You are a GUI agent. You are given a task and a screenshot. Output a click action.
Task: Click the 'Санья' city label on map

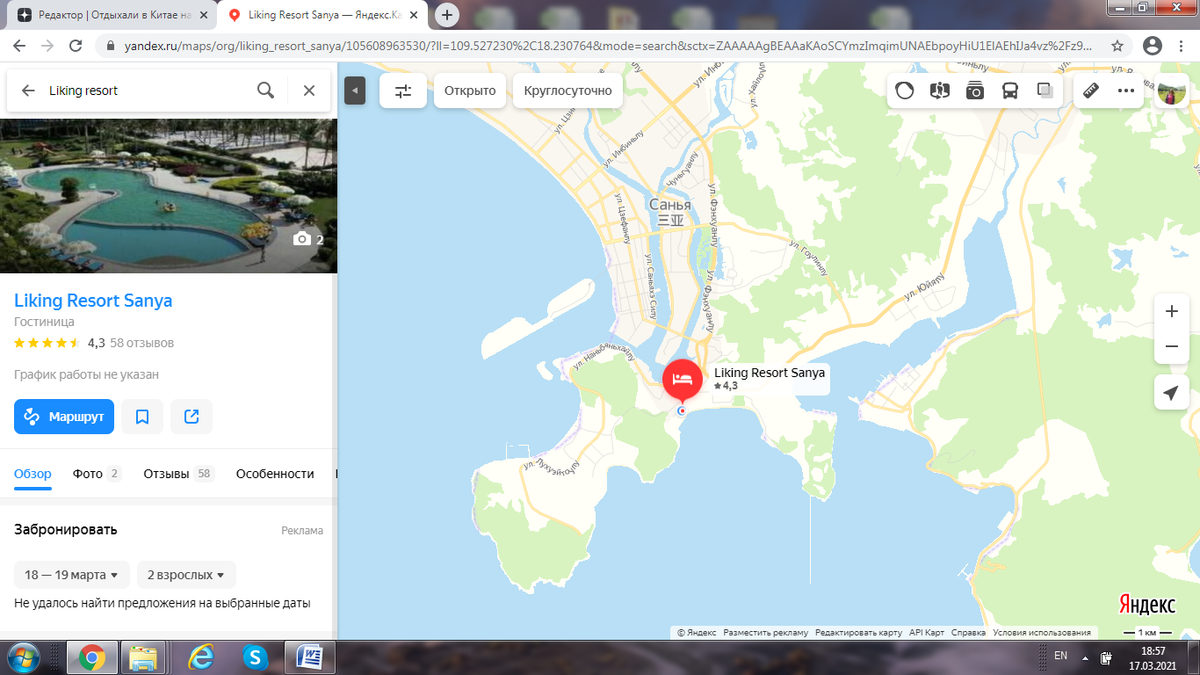point(670,205)
